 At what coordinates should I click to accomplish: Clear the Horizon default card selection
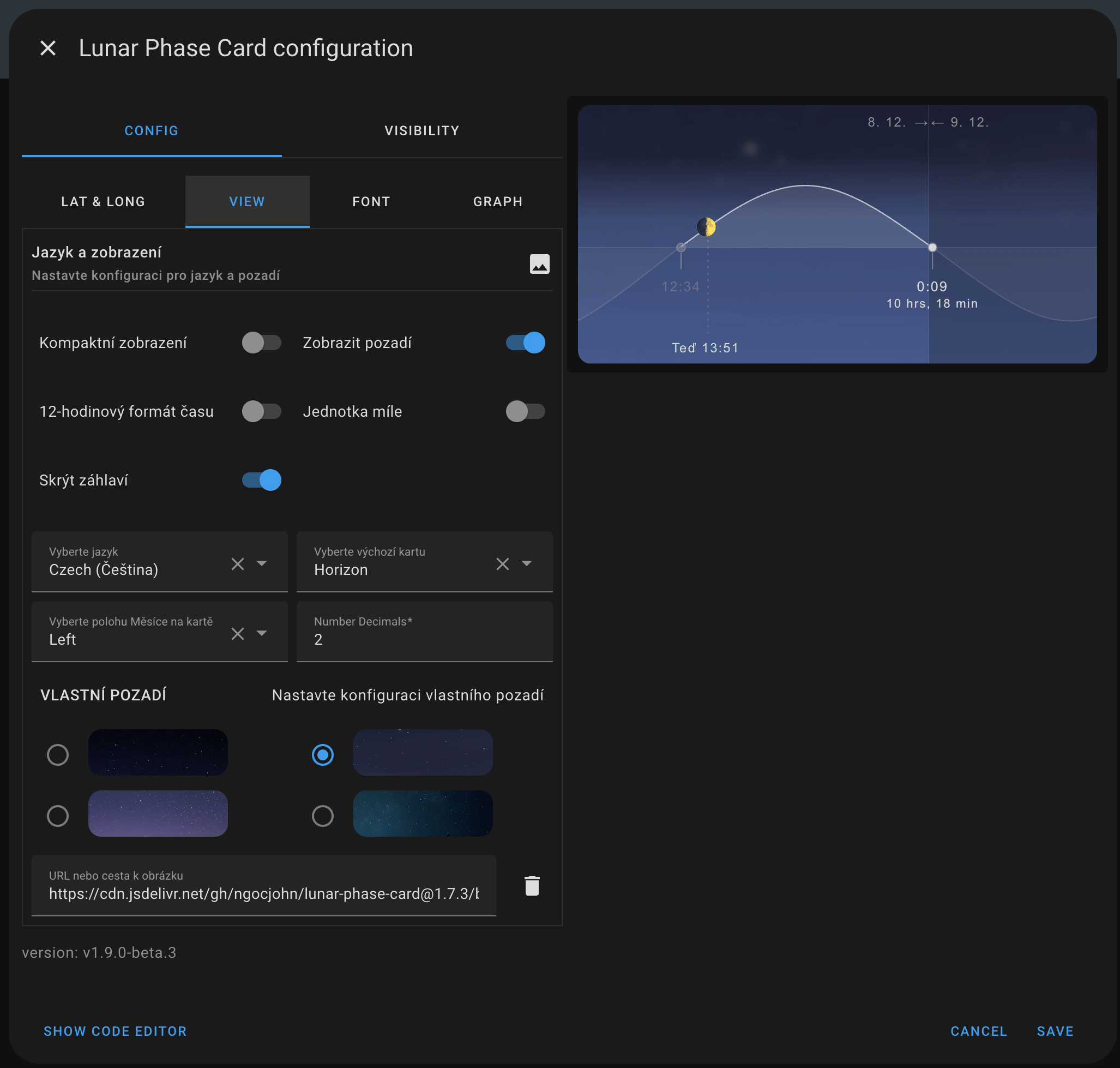click(502, 563)
